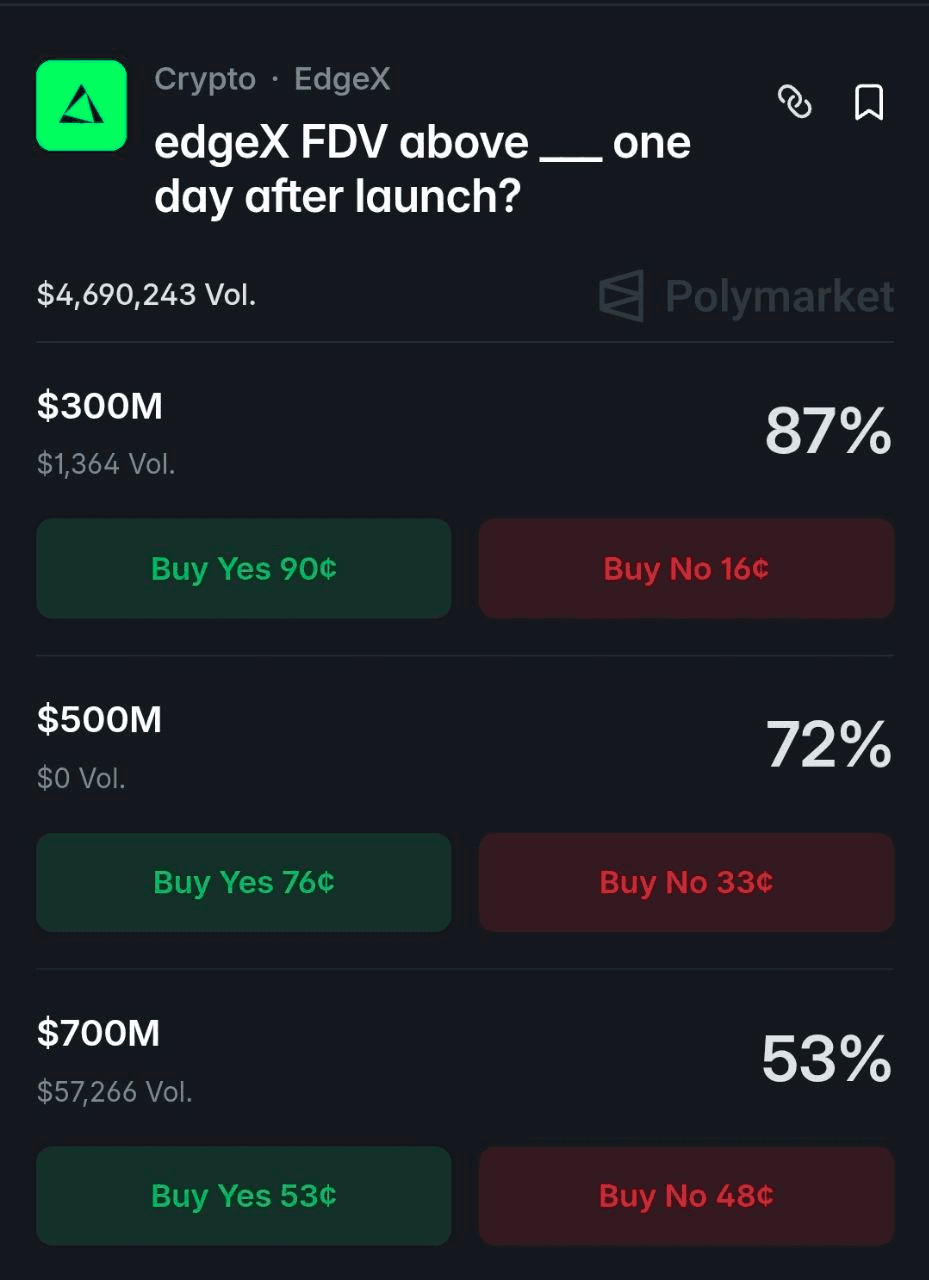Open the Crypto category link
Screen dimensions: 929x1280
tap(205, 79)
